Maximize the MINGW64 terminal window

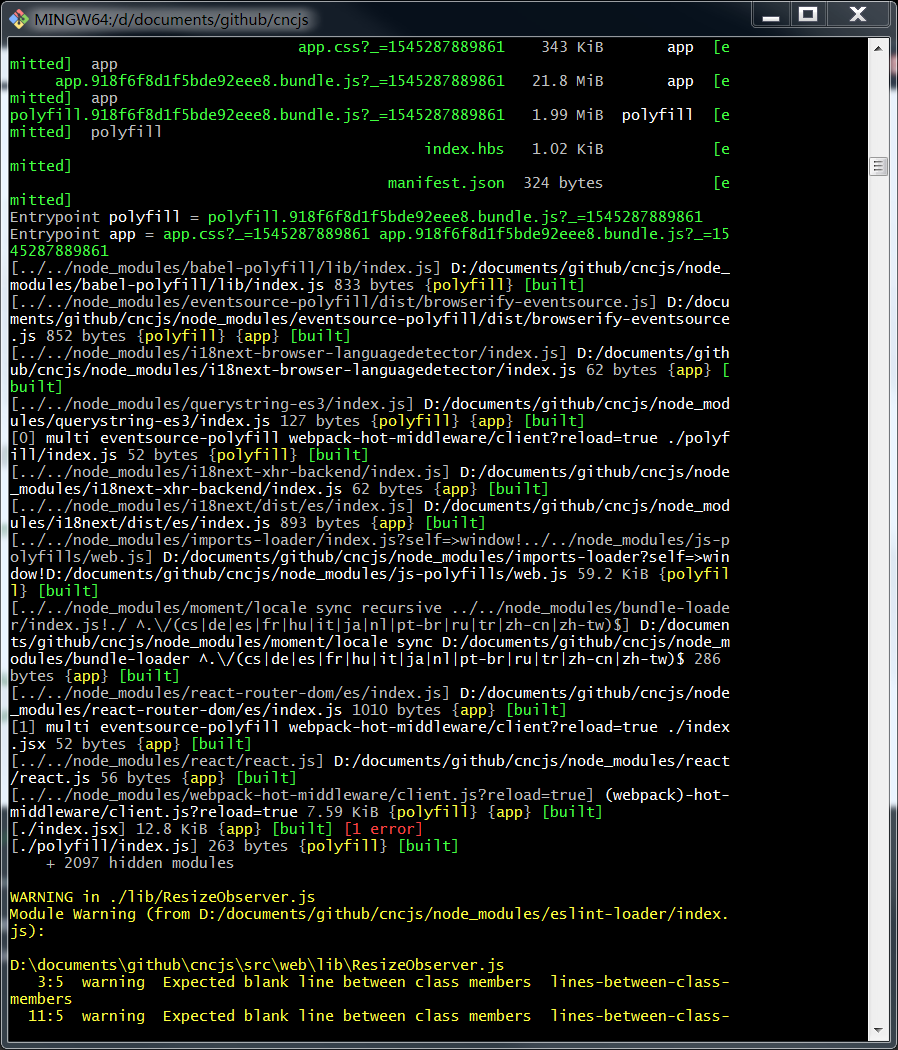coord(808,15)
